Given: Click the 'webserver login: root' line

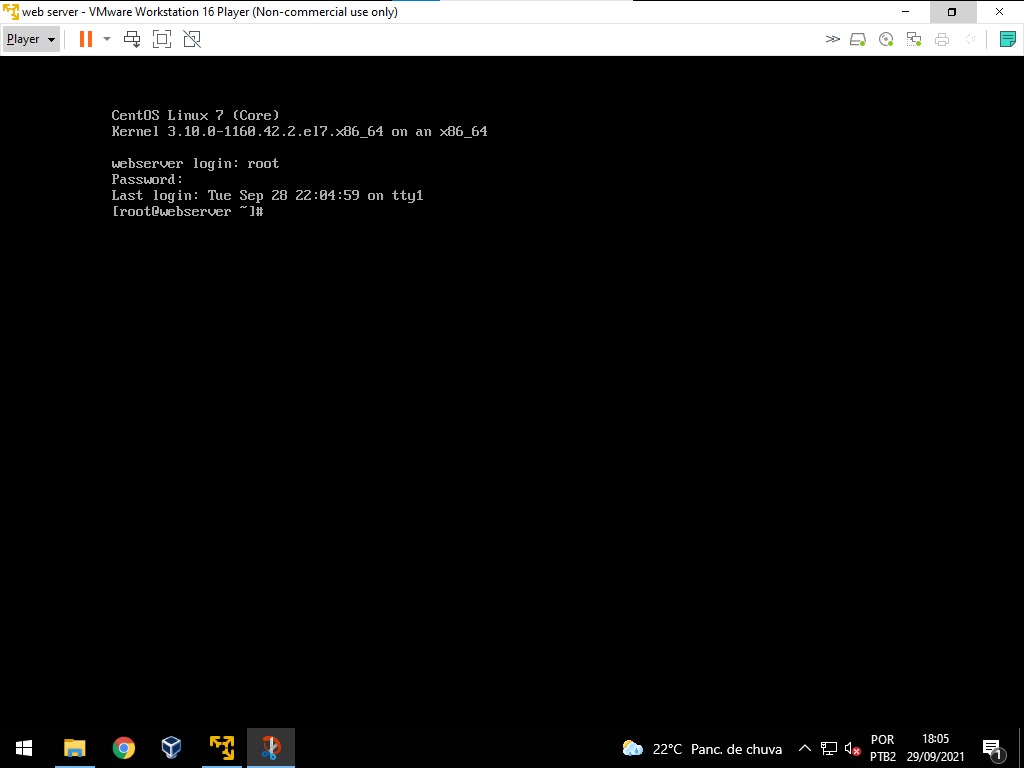Looking at the screenshot, I should tap(195, 163).
